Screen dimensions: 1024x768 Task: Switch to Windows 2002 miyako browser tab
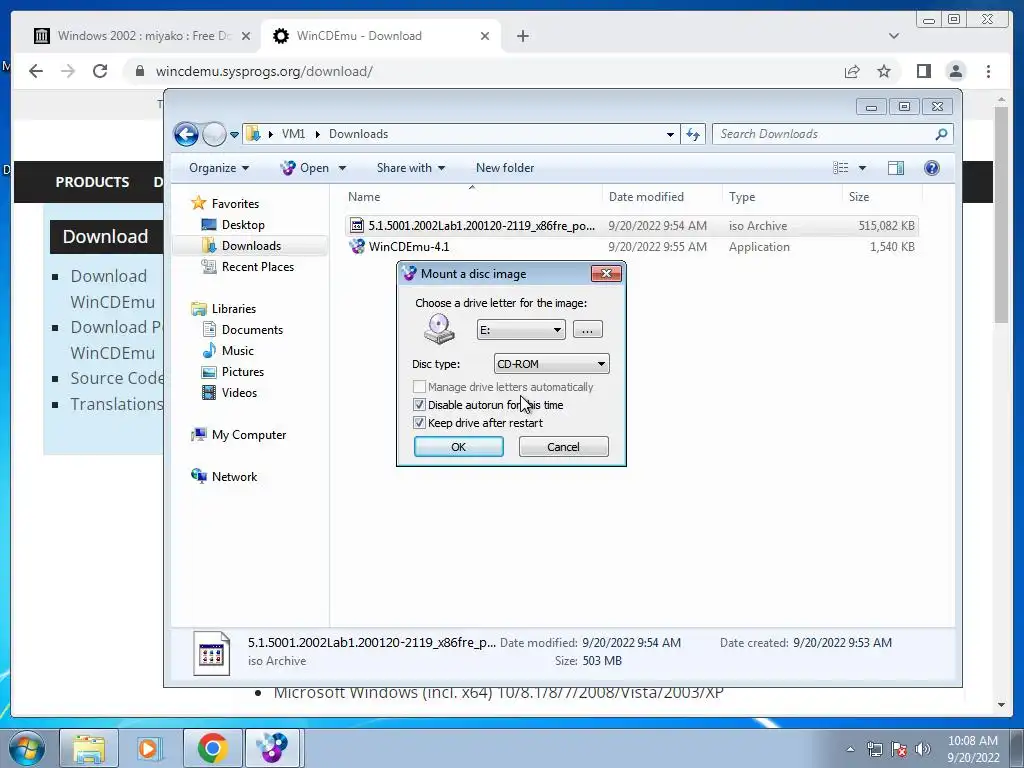pos(142,36)
